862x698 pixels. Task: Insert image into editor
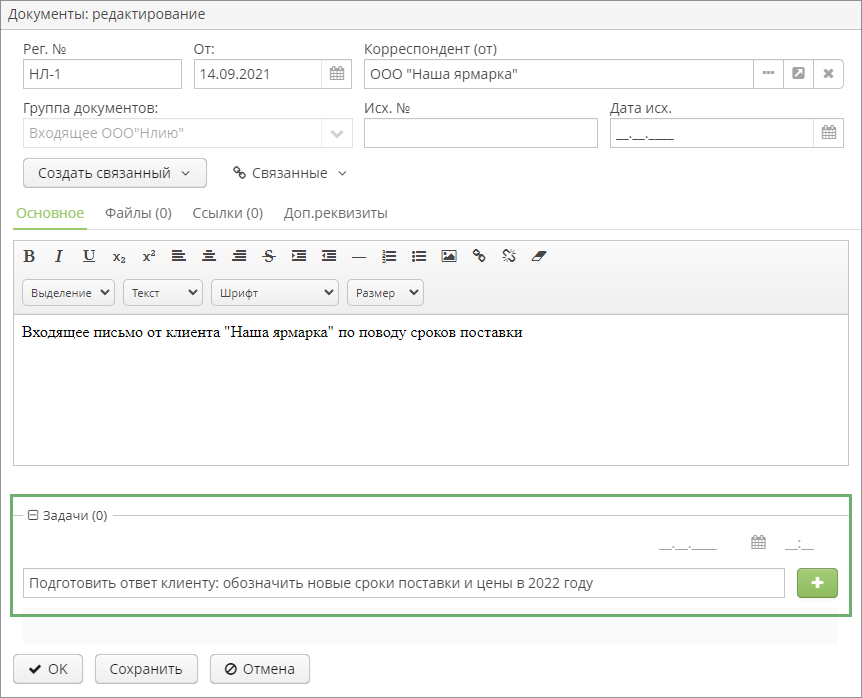[x=449, y=256]
